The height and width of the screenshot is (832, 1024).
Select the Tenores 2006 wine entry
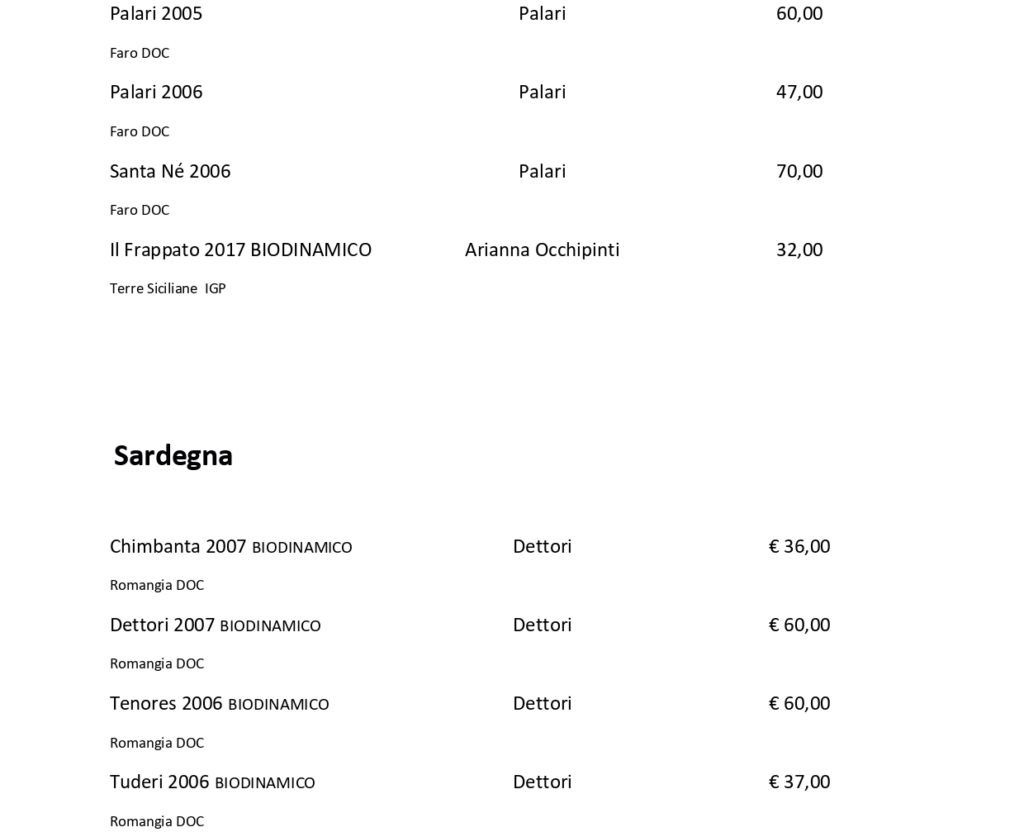[x=219, y=703]
